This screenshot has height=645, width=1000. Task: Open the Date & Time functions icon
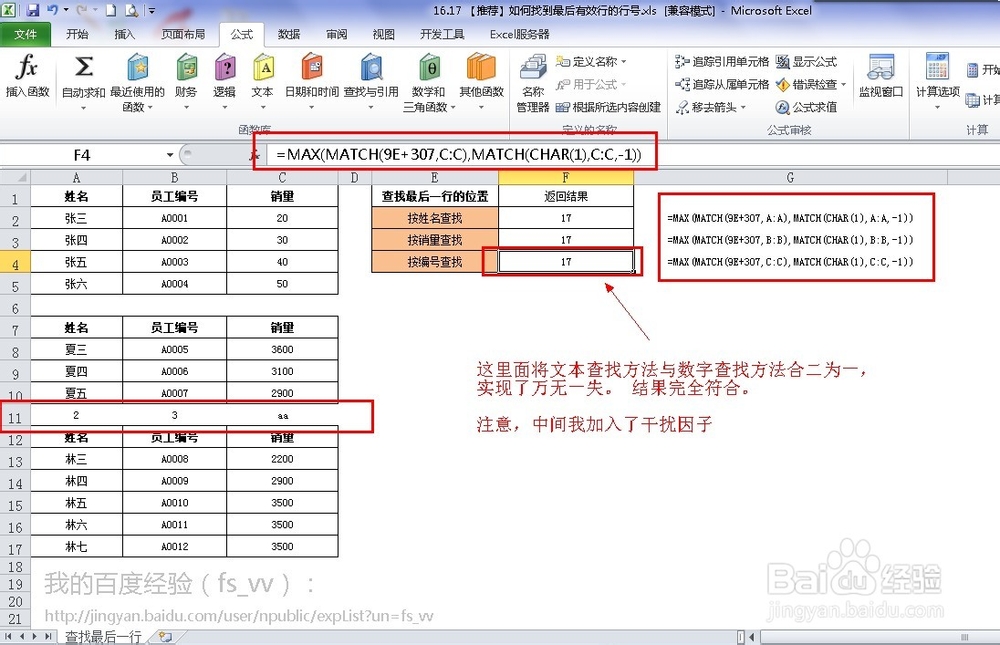(x=311, y=68)
